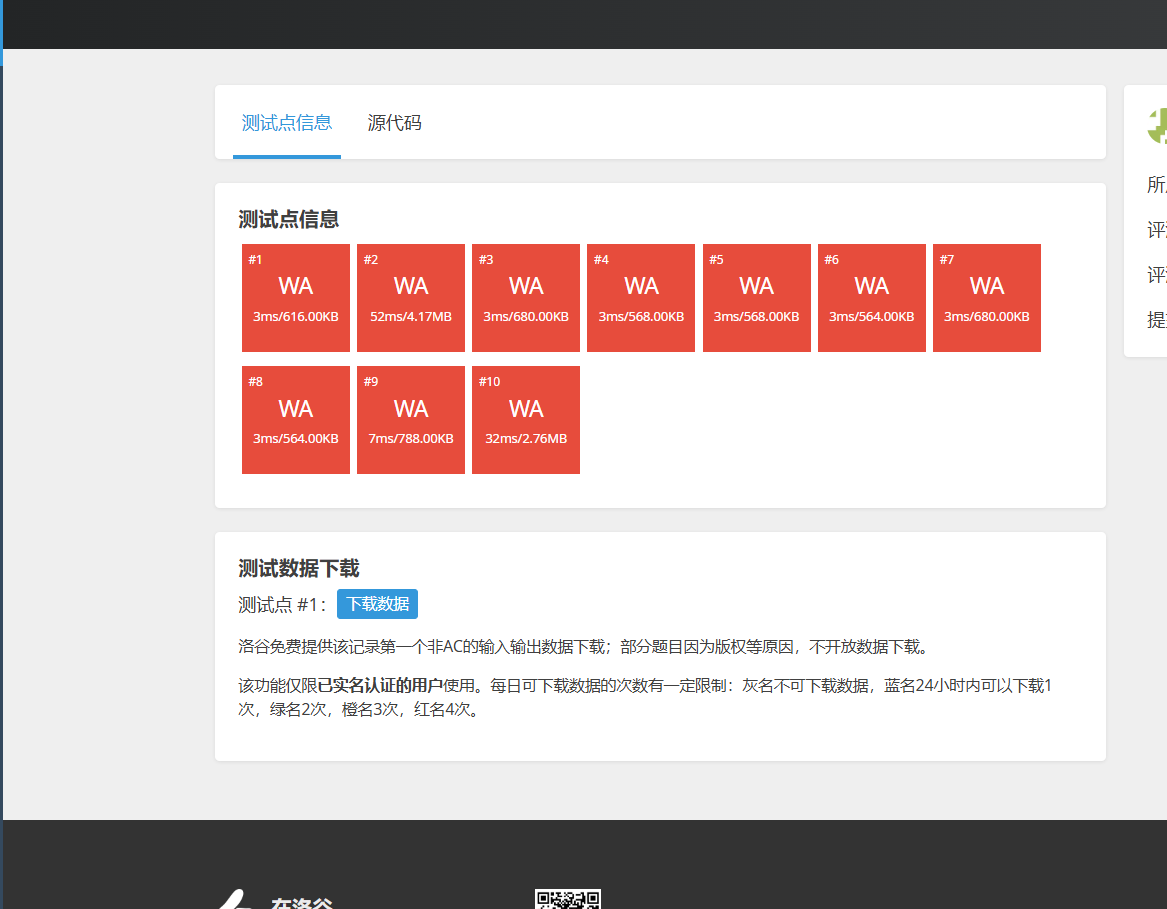1167x909 pixels.
Task: Click the last info row in right sidebar
Action: coord(1157,320)
